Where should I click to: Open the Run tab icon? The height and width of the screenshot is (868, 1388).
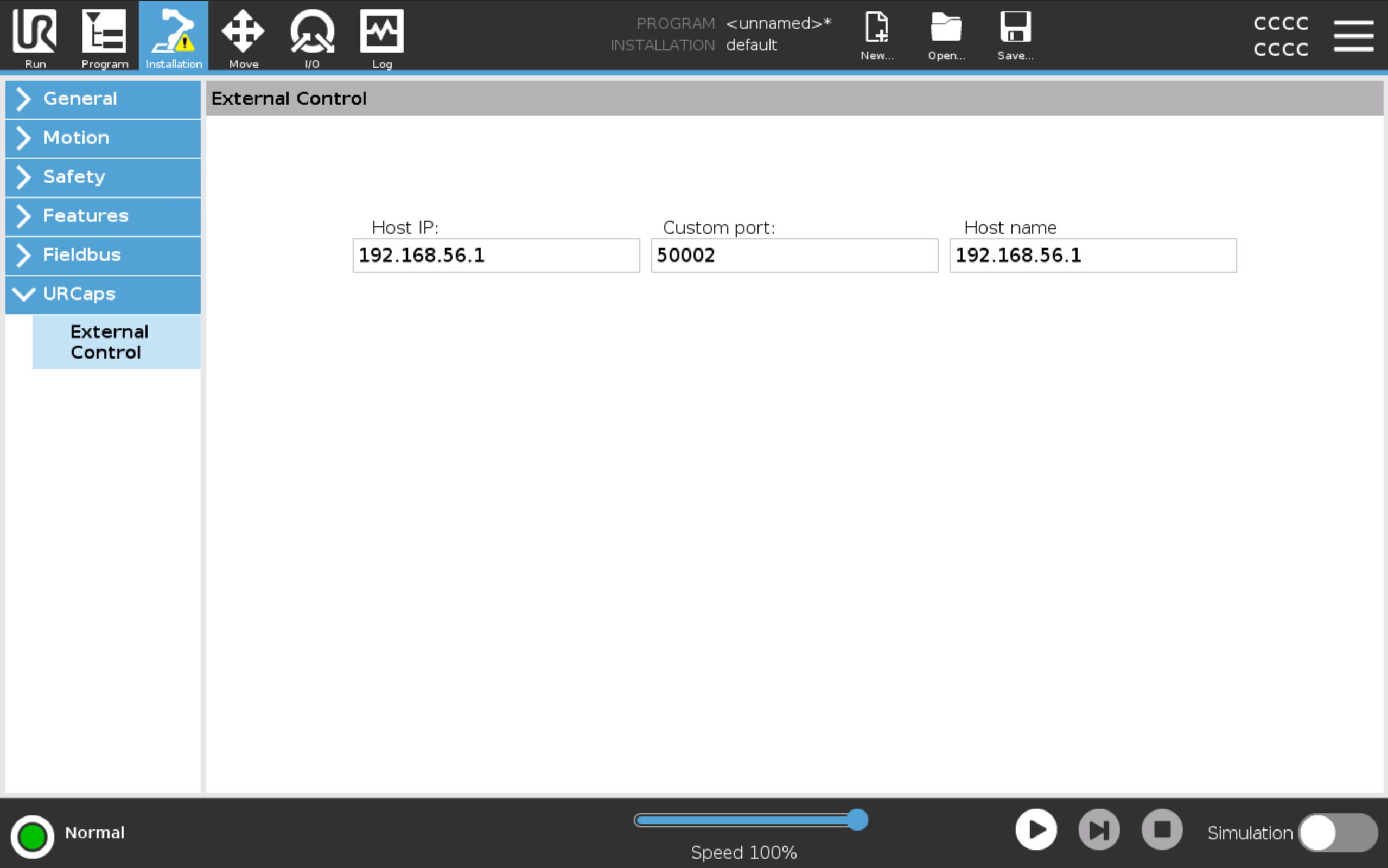tap(34, 31)
